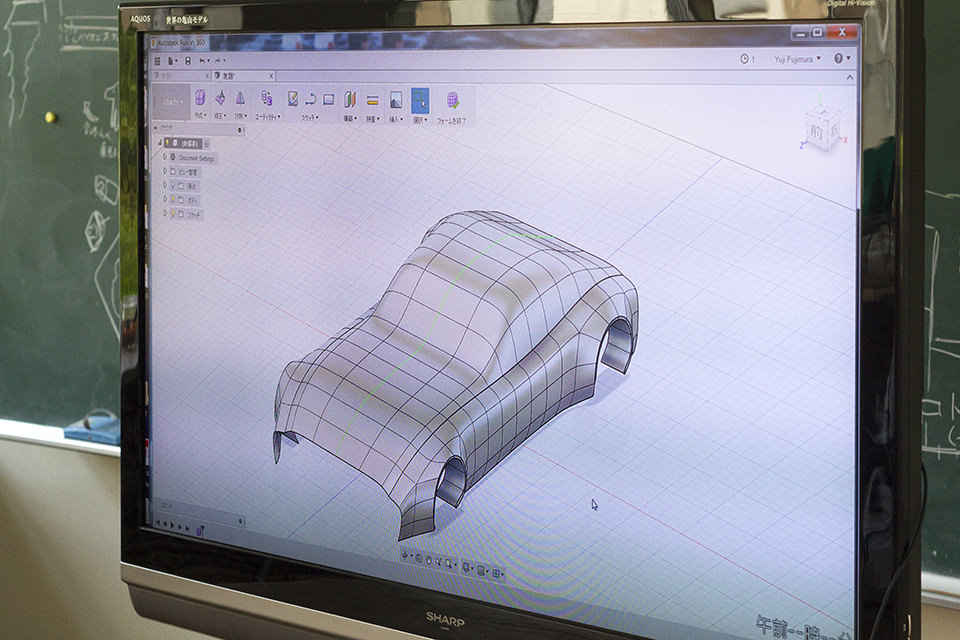Open the 選択 Select dropdown

pyautogui.click(x=420, y=121)
